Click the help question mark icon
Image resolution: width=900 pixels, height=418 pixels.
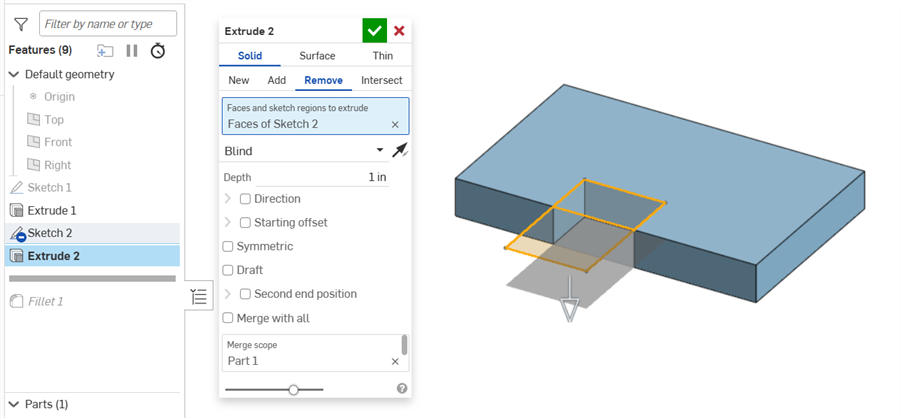click(x=402, y=388)
